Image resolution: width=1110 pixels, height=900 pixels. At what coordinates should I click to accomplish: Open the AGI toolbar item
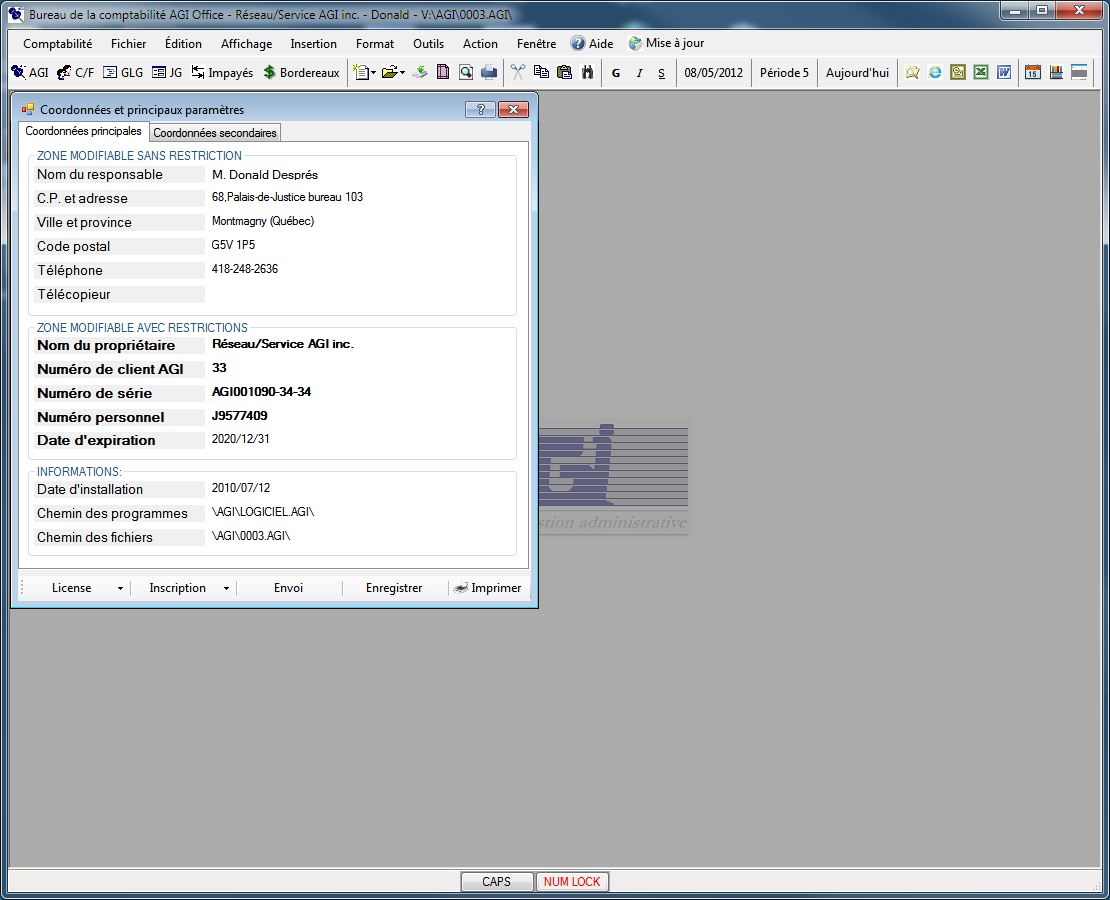pyautogui.click(x=30, y=72)
